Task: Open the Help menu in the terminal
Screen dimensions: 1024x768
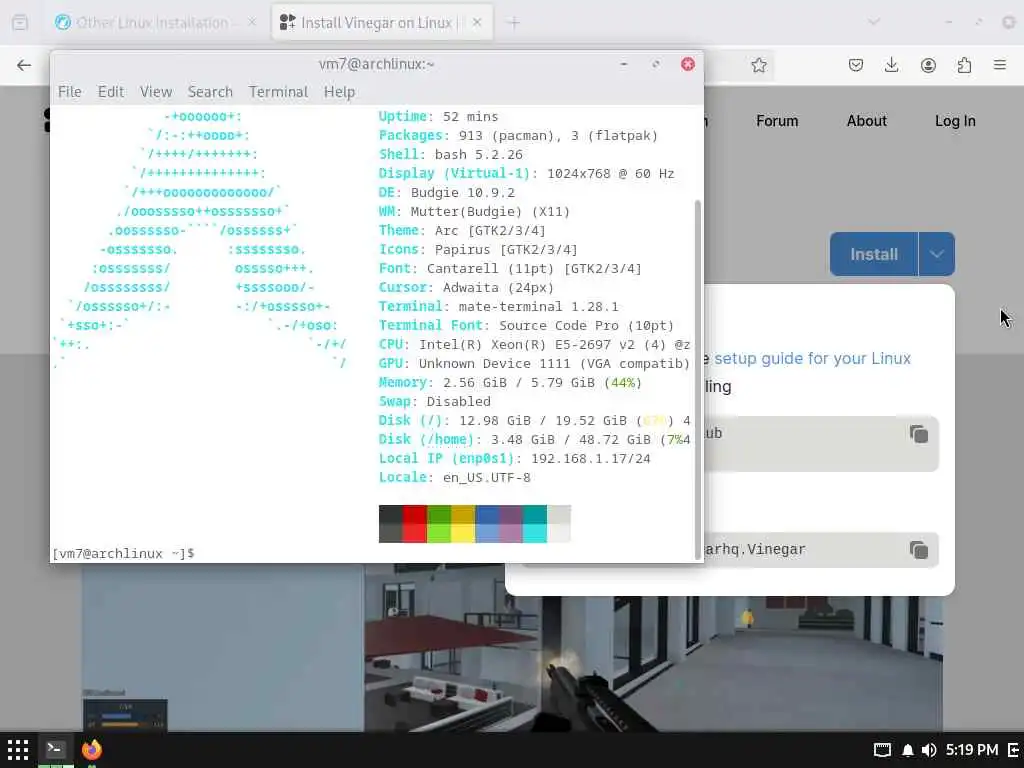Action: pos(340,92)
